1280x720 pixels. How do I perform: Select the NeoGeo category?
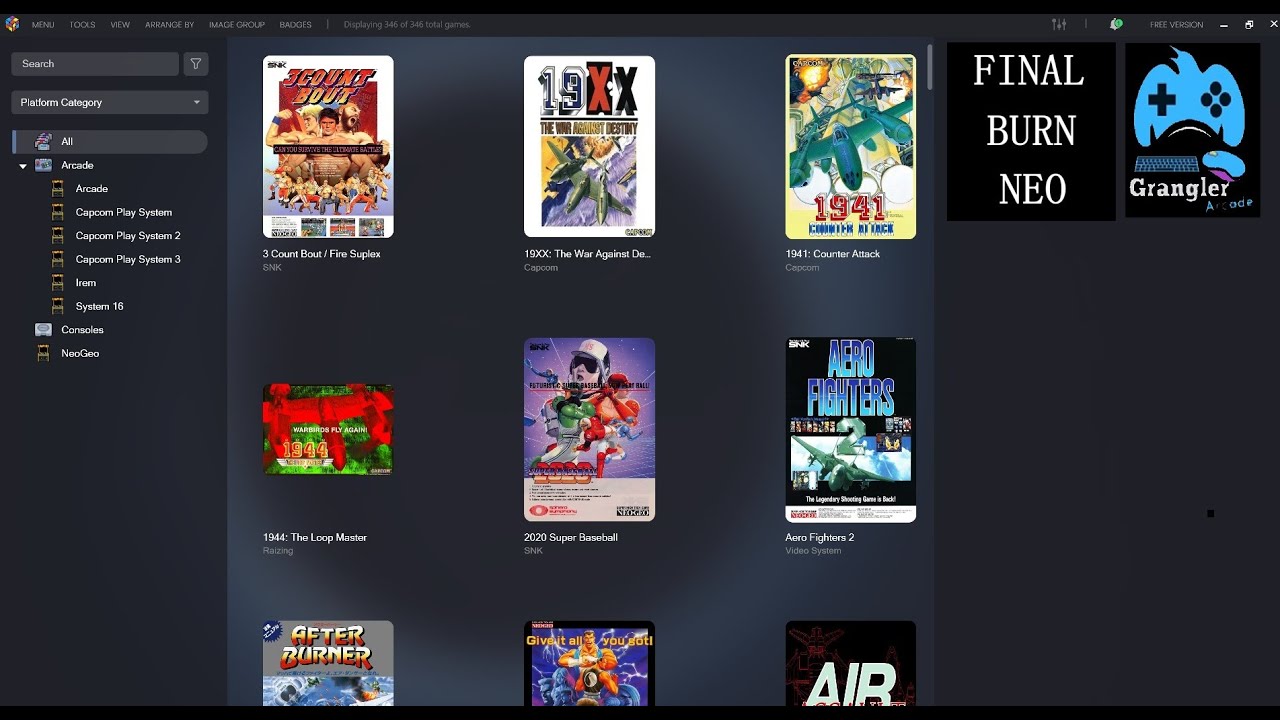point(80,353)
